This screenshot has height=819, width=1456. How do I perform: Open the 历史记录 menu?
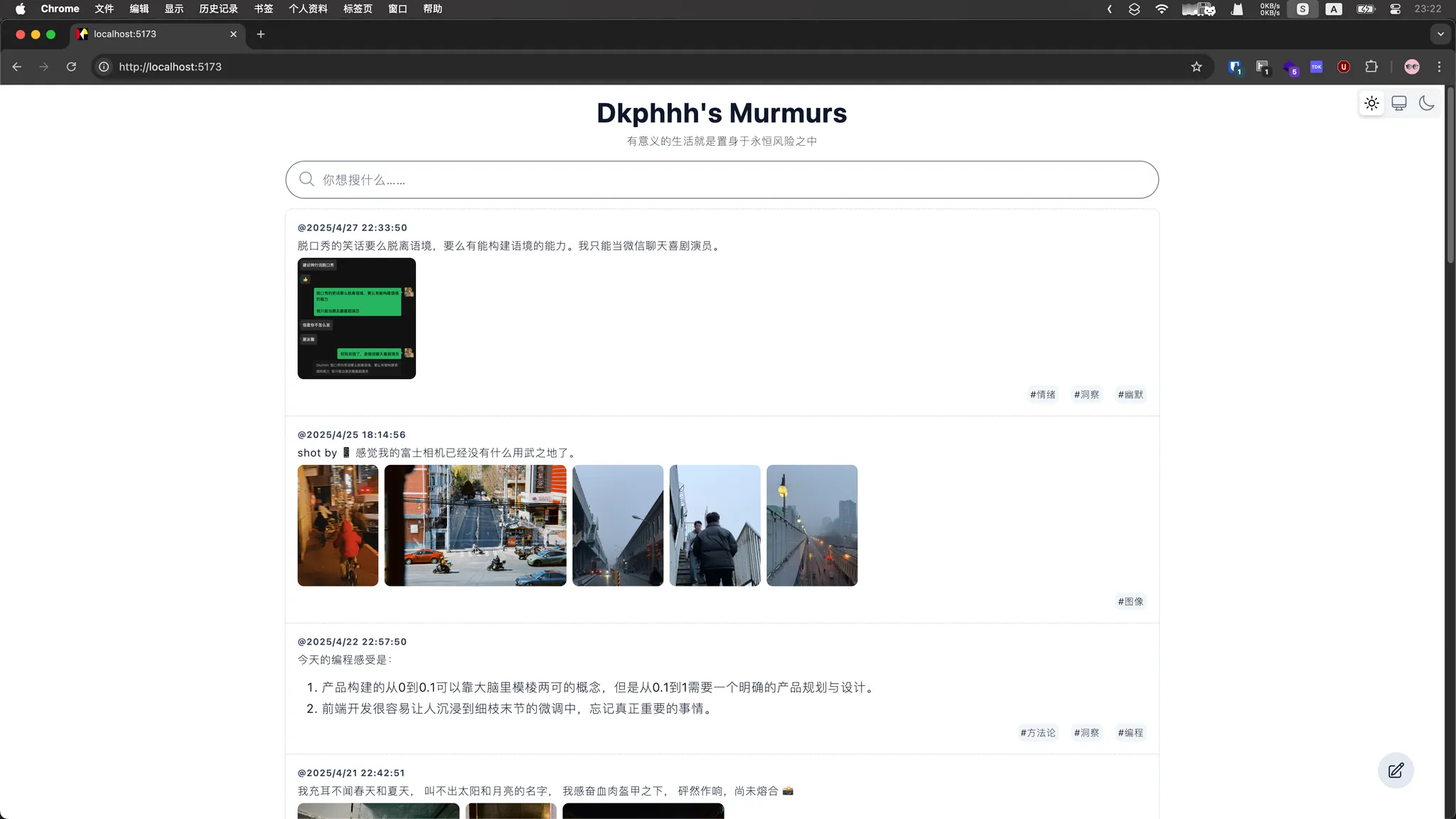(x=218, y=9)
